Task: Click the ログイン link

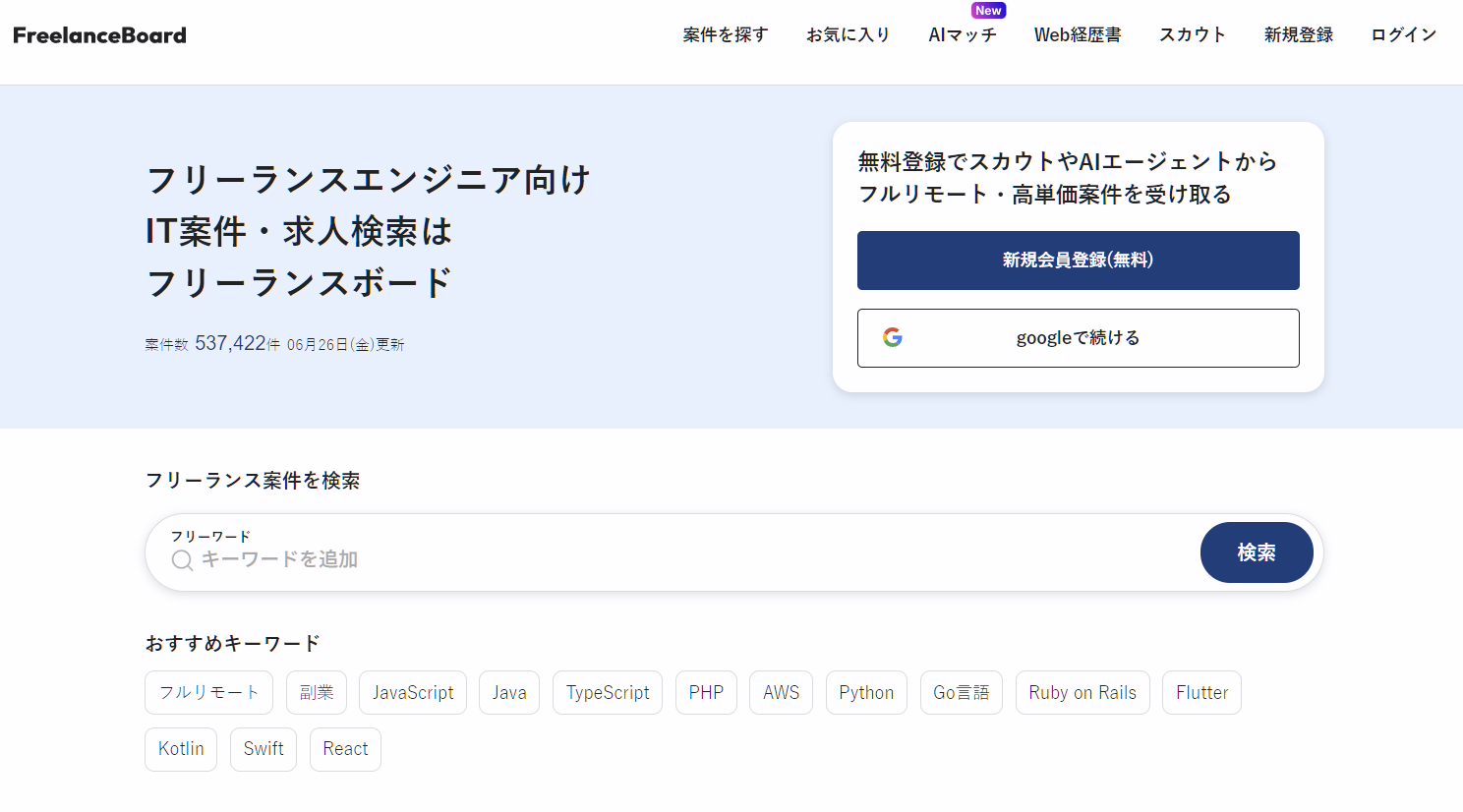Action: tap(1404, 35)
